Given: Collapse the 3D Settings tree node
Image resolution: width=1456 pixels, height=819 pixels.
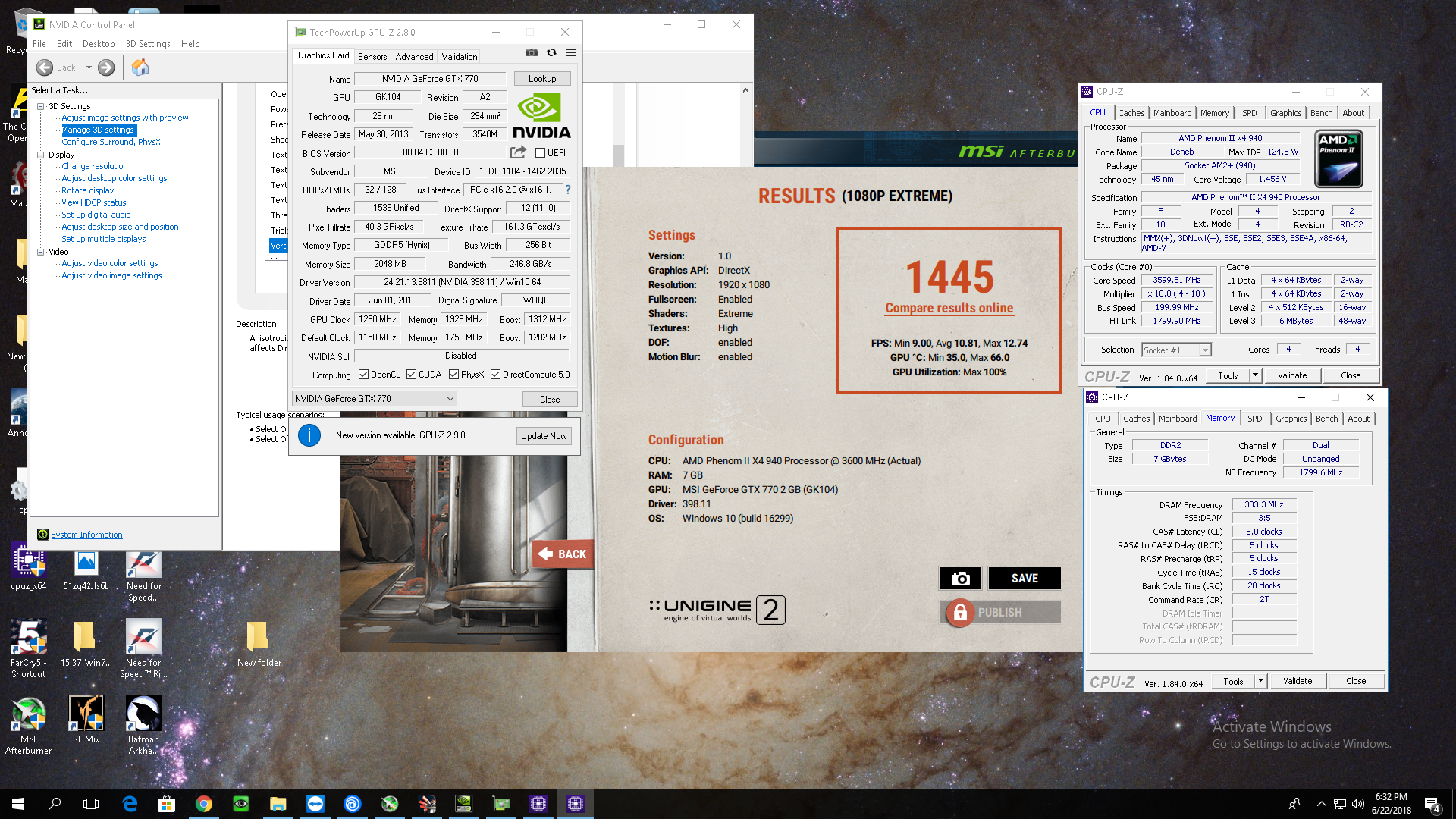Looking at the screenshot, I should click(x=41, y=106).
